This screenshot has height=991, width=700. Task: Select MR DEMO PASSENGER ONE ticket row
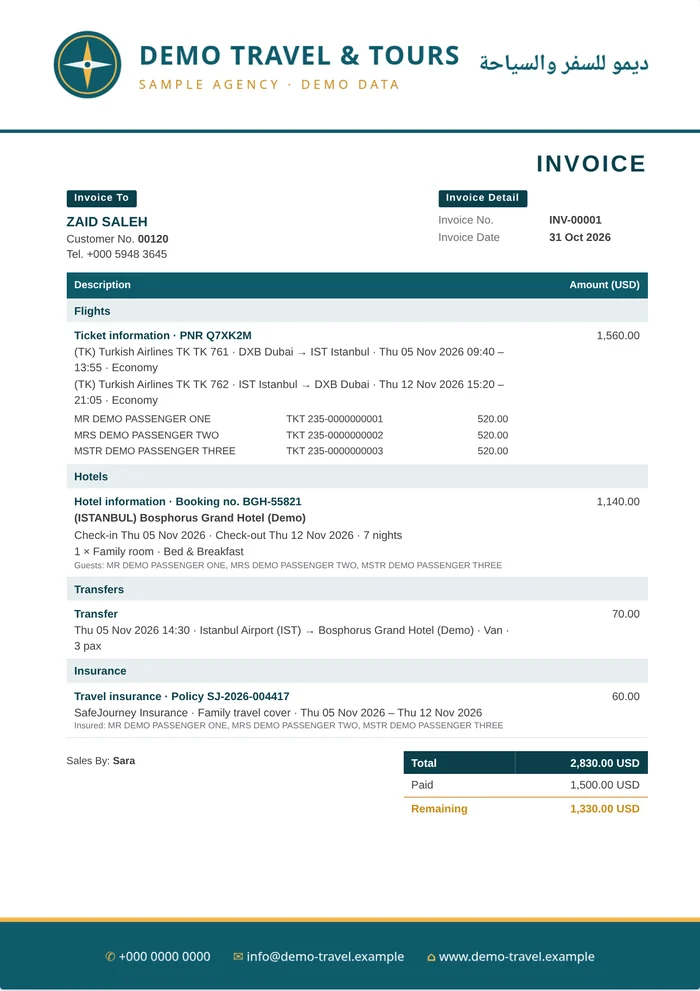coord(291,419)
